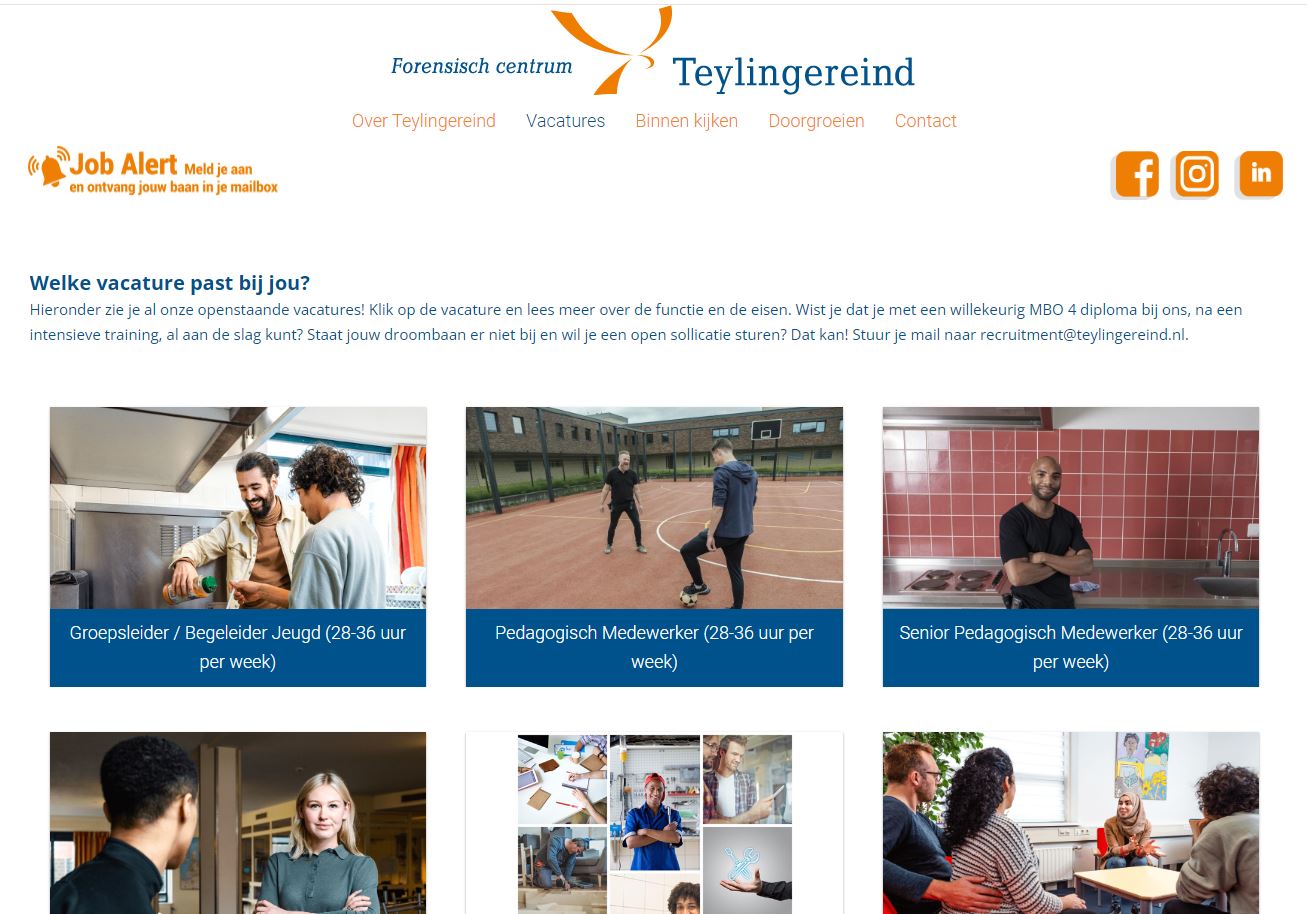The height and width of the screenshot is (914, 1307).
Task: Open the football court photo thumbnail
Action: (654, 508)
